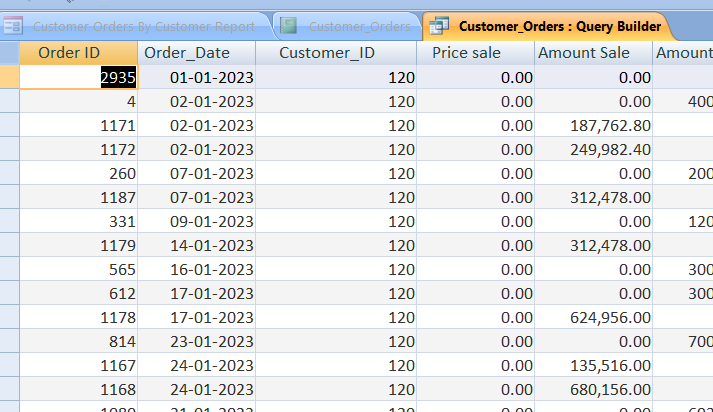
Task: Click the Order_Date cell 01-01-2023
Action: (x=196, y=77)
